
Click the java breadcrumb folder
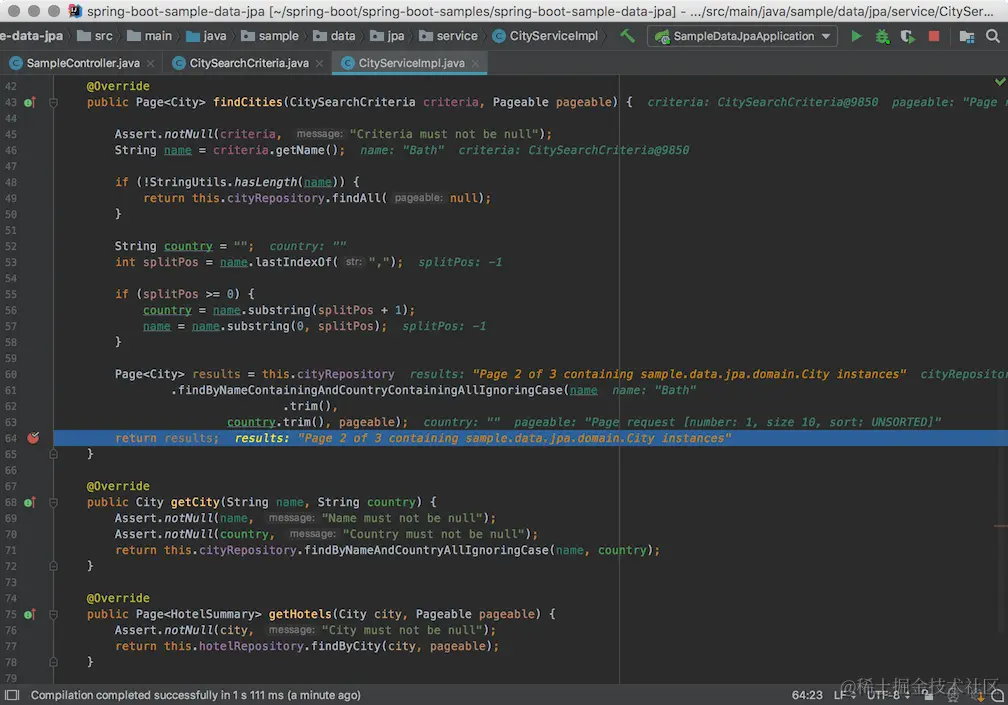pos(206,36)
